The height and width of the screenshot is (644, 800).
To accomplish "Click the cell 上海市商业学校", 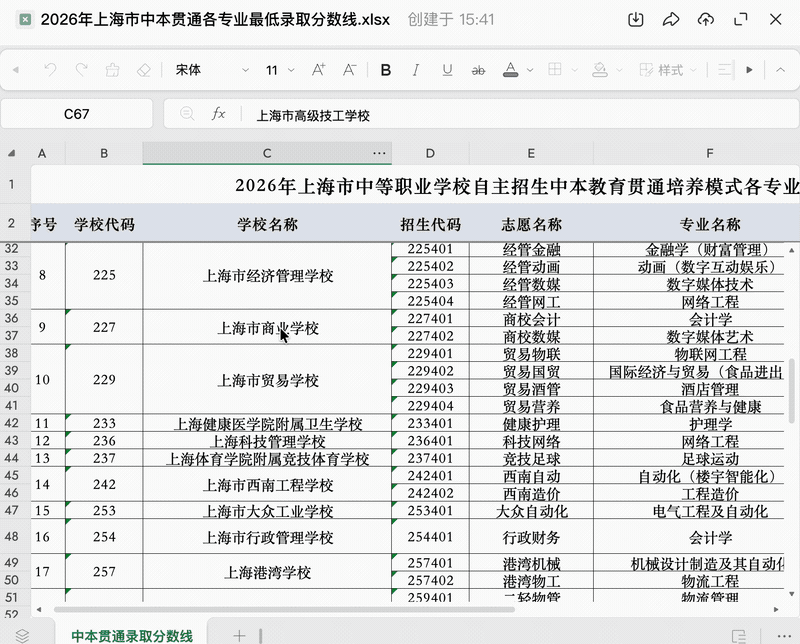I will pyautogui.click(x=267, y=327).
